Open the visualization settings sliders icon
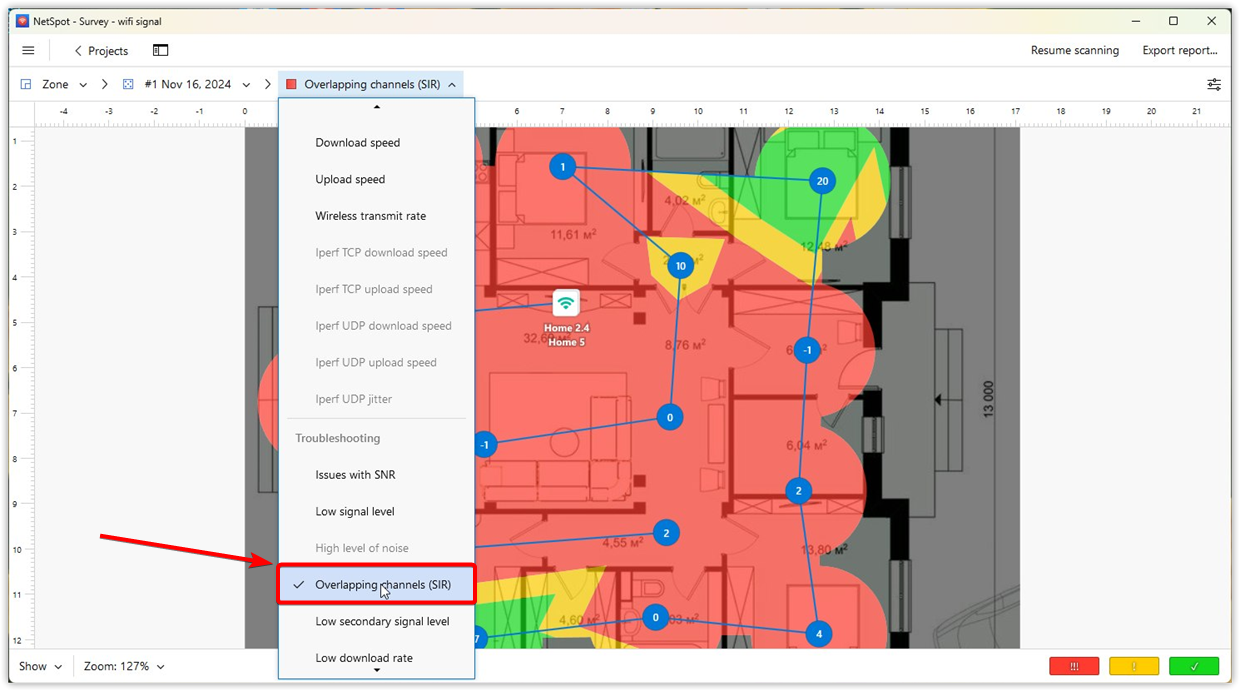 [1214, 85]
